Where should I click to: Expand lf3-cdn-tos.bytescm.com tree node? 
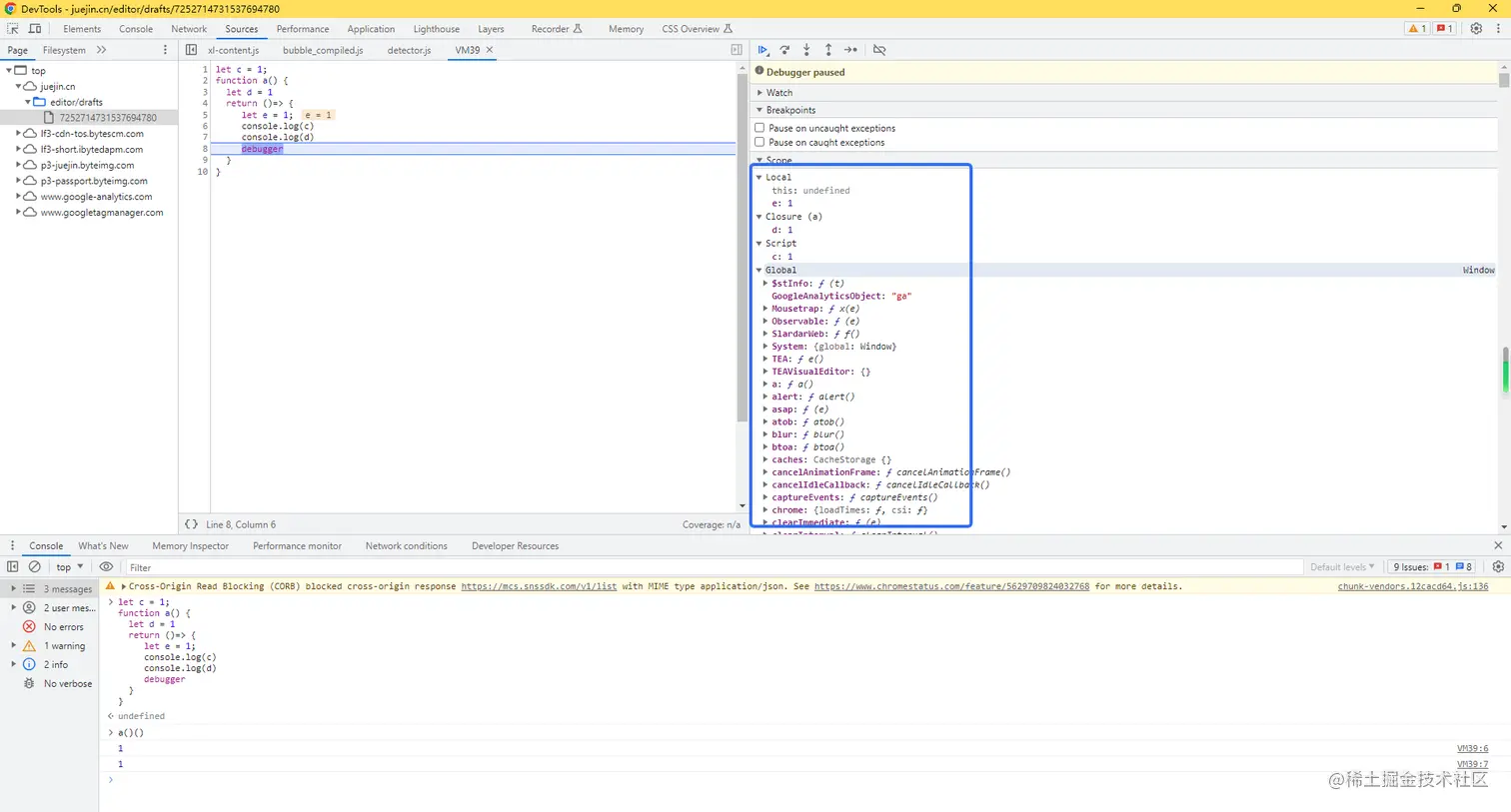[19, 134]
